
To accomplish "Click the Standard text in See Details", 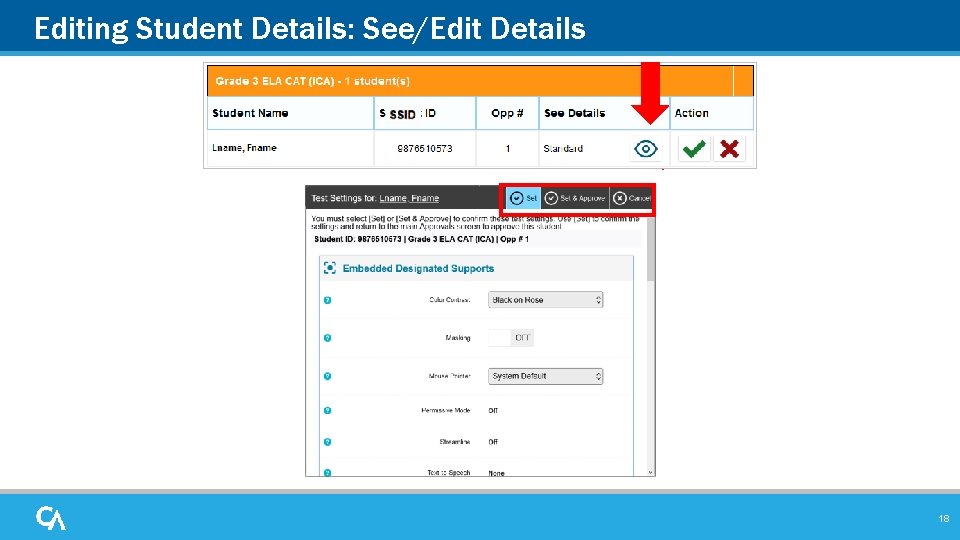I will click(x=563, y=149).
